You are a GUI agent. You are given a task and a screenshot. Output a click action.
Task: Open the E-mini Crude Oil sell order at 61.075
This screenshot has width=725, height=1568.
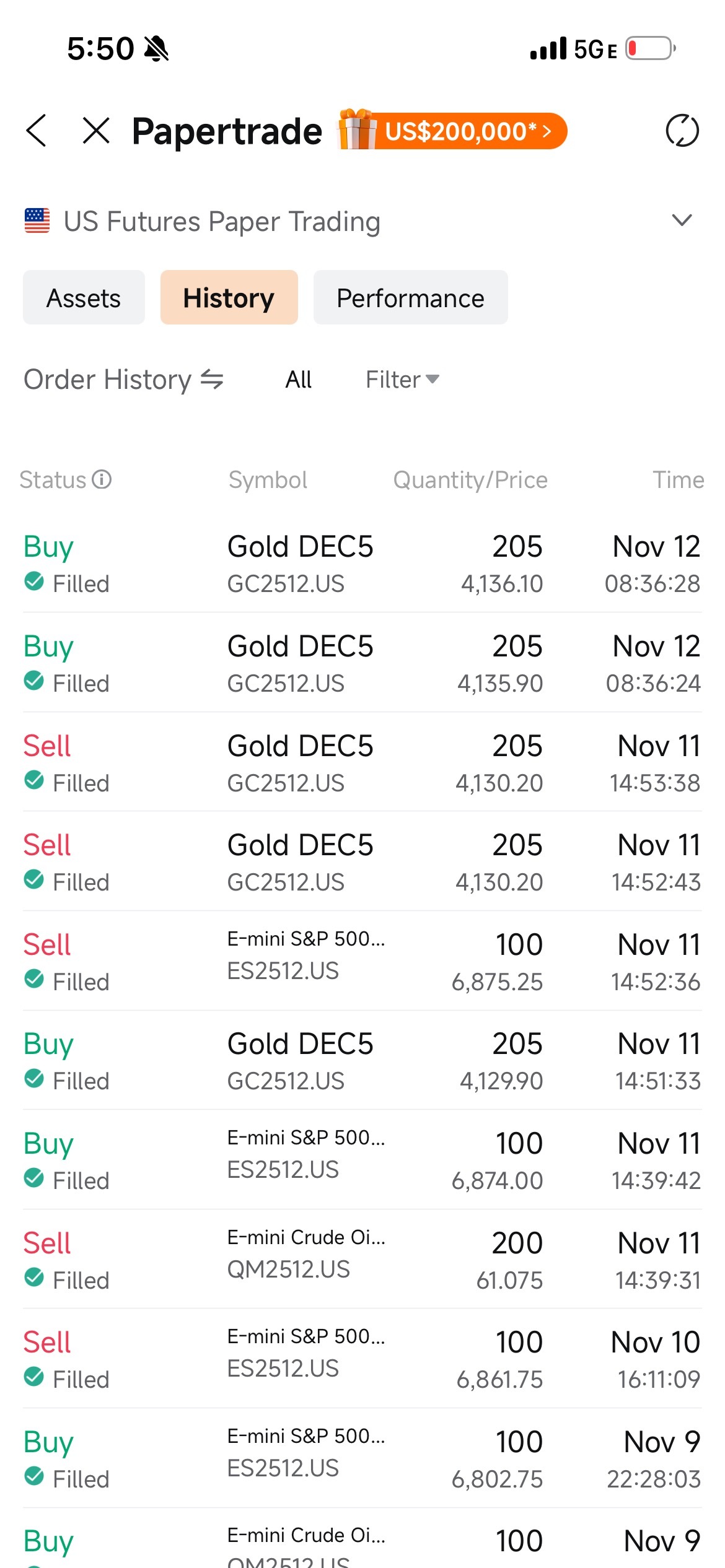click(362, 1258)
